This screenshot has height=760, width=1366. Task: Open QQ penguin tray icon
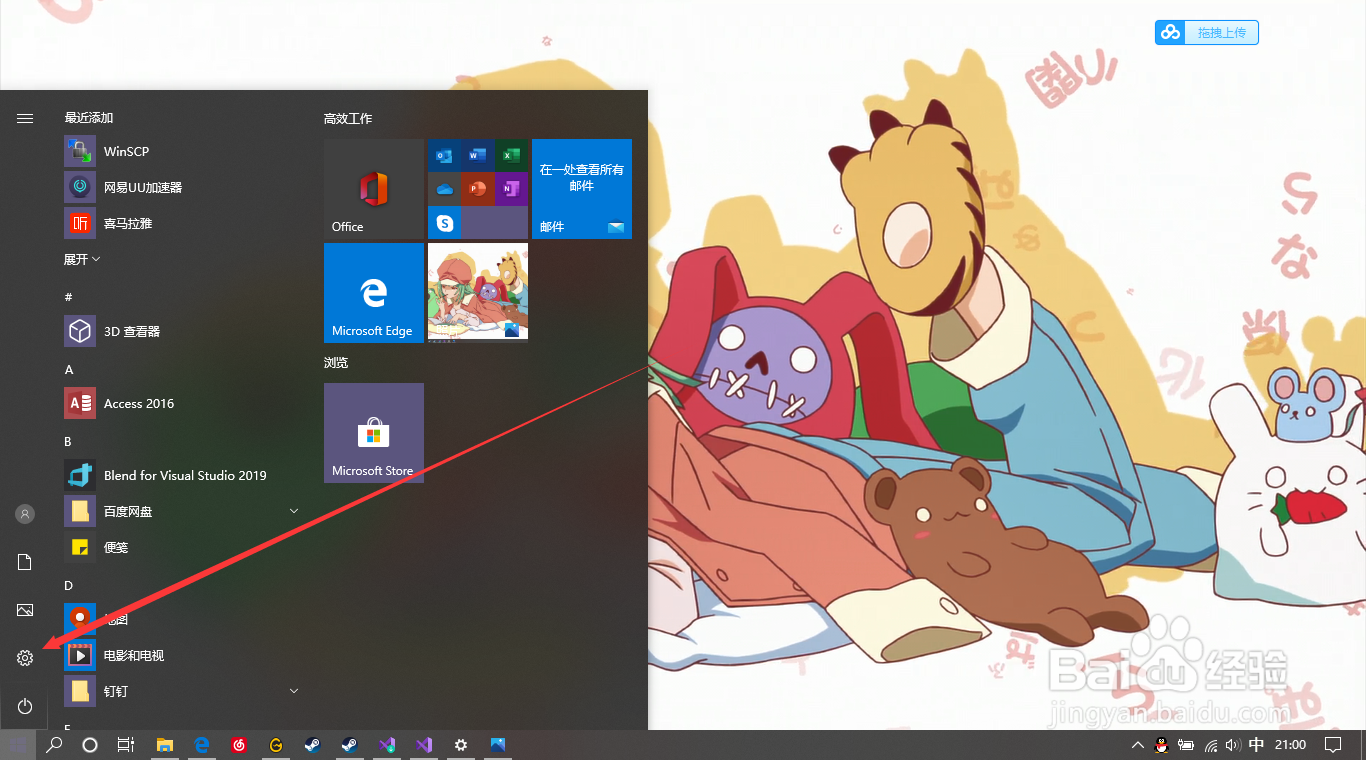[x=1162, y=745]
